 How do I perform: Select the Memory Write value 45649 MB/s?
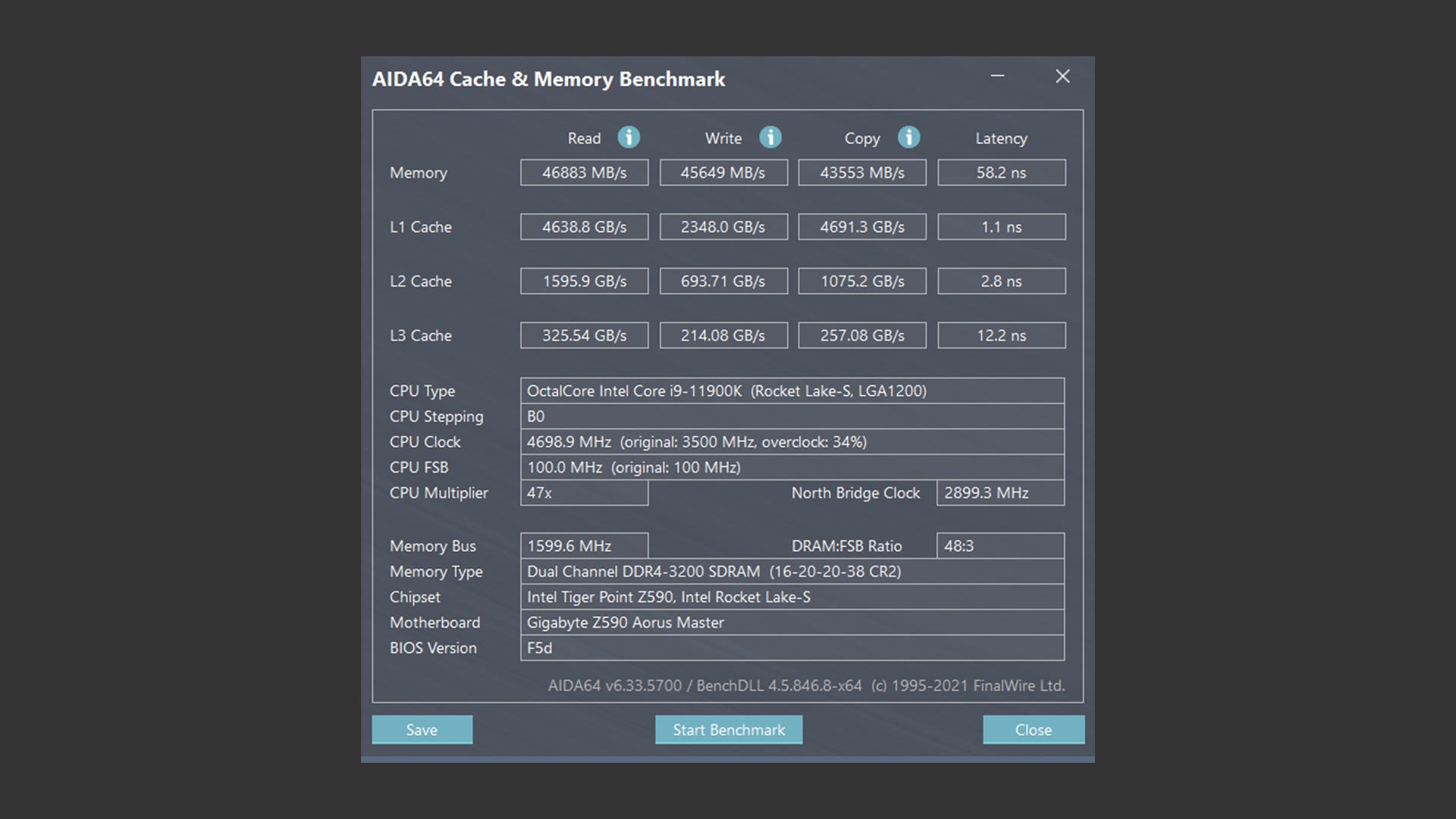click(723, 172)
